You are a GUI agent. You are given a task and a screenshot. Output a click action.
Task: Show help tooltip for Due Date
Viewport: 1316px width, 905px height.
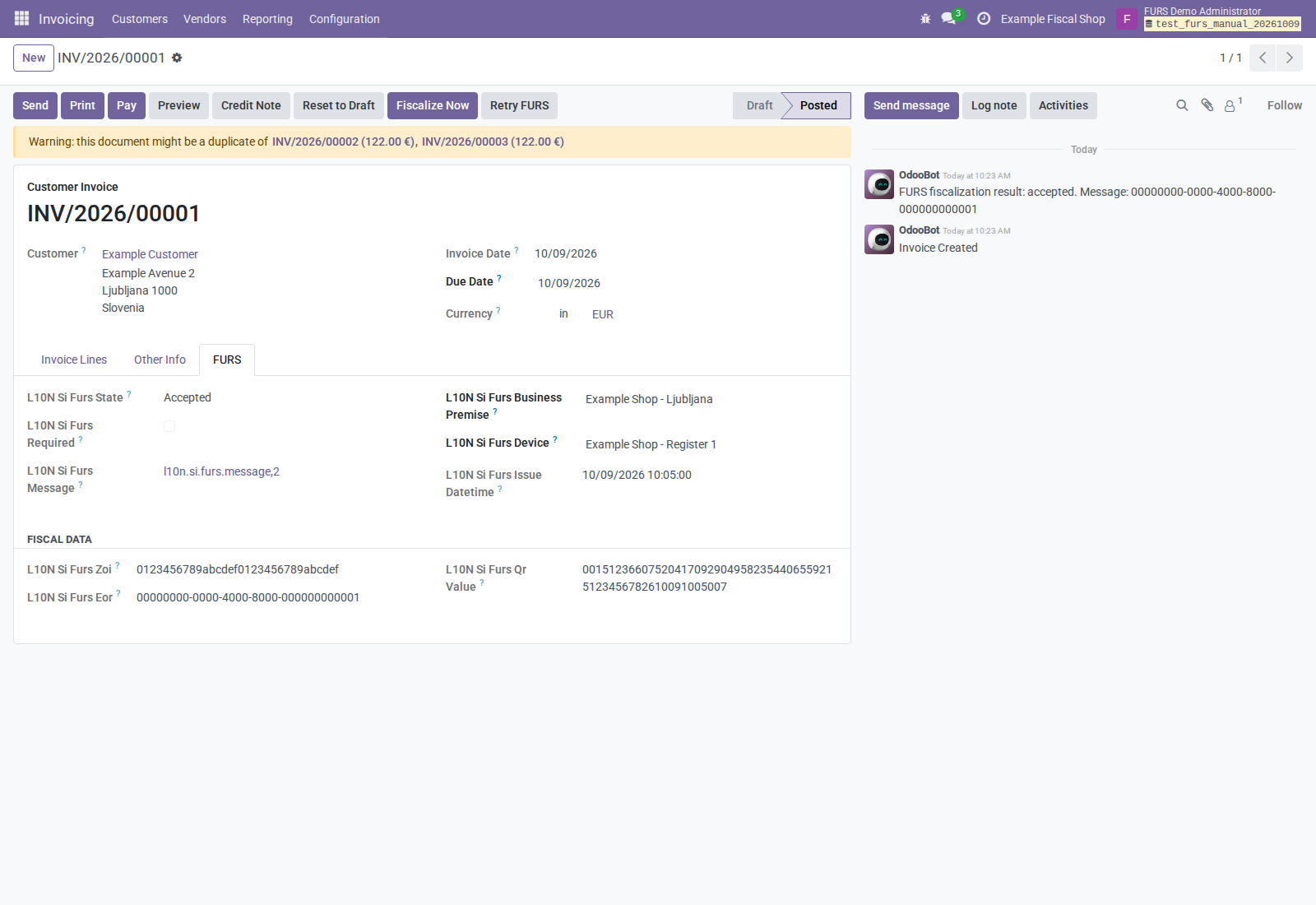tap(499, 278)
